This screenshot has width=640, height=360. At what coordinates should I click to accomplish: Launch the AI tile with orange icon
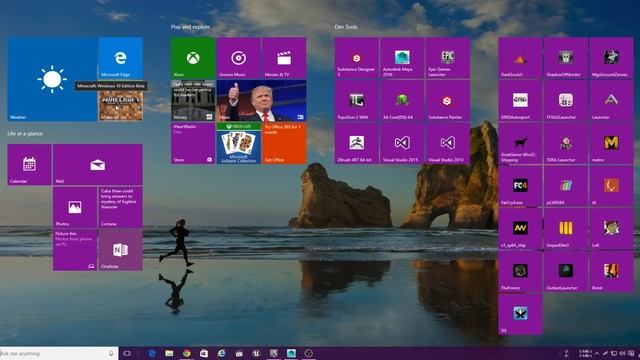pyautogui.click(x=611, y=186)
